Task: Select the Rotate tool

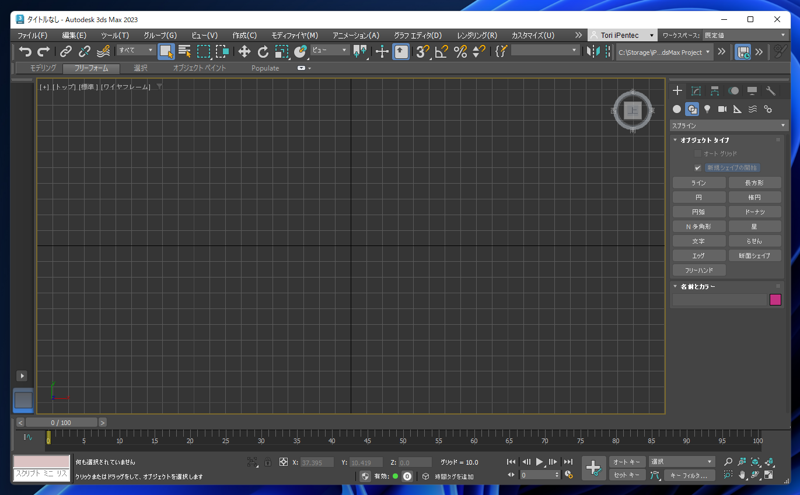Action: point(263,52)
